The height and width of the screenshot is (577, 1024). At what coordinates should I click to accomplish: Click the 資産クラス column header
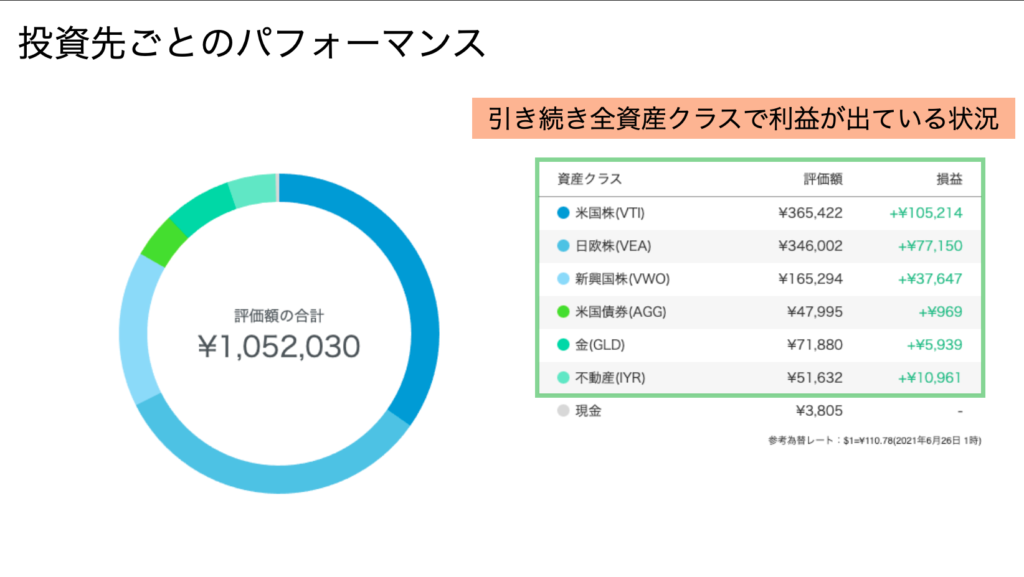tap(589, 180)
